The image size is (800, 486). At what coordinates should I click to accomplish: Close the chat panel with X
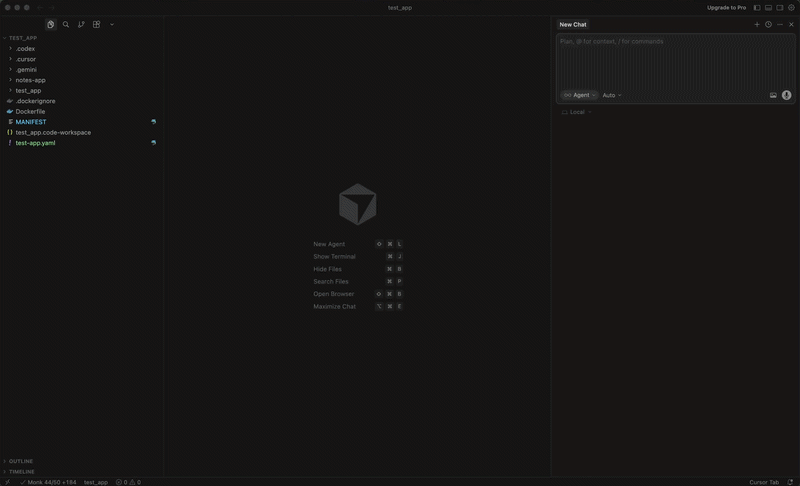coord(791,24)
